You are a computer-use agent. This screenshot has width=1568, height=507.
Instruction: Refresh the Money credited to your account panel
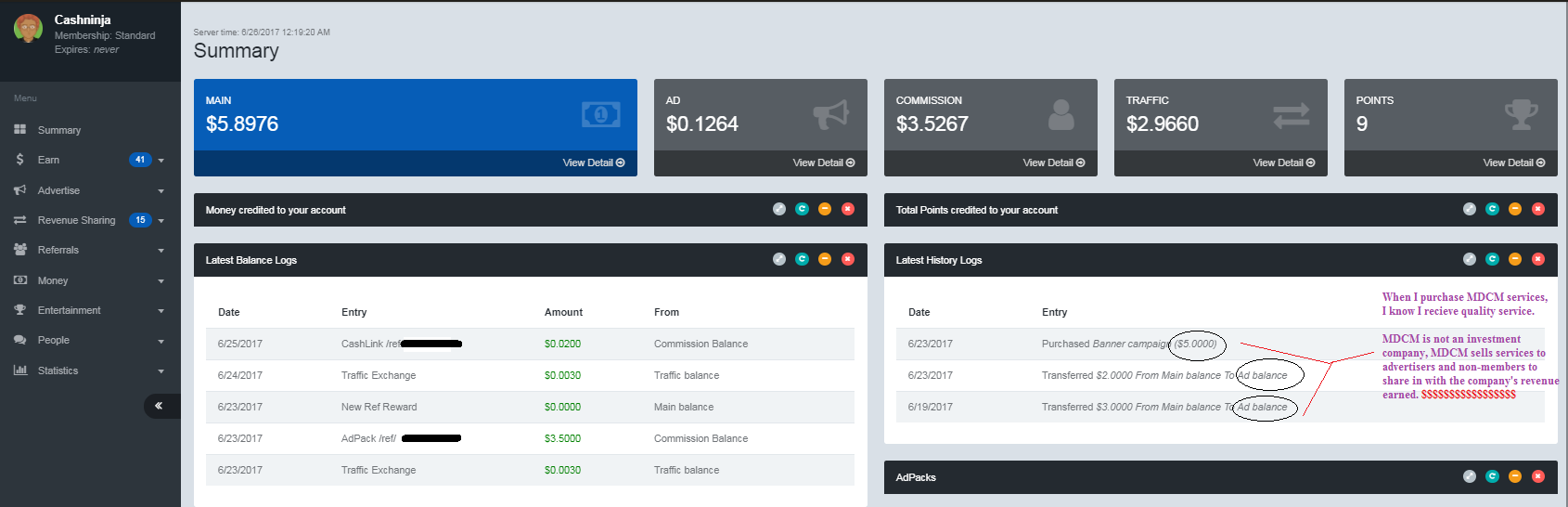tap(803, 209)
